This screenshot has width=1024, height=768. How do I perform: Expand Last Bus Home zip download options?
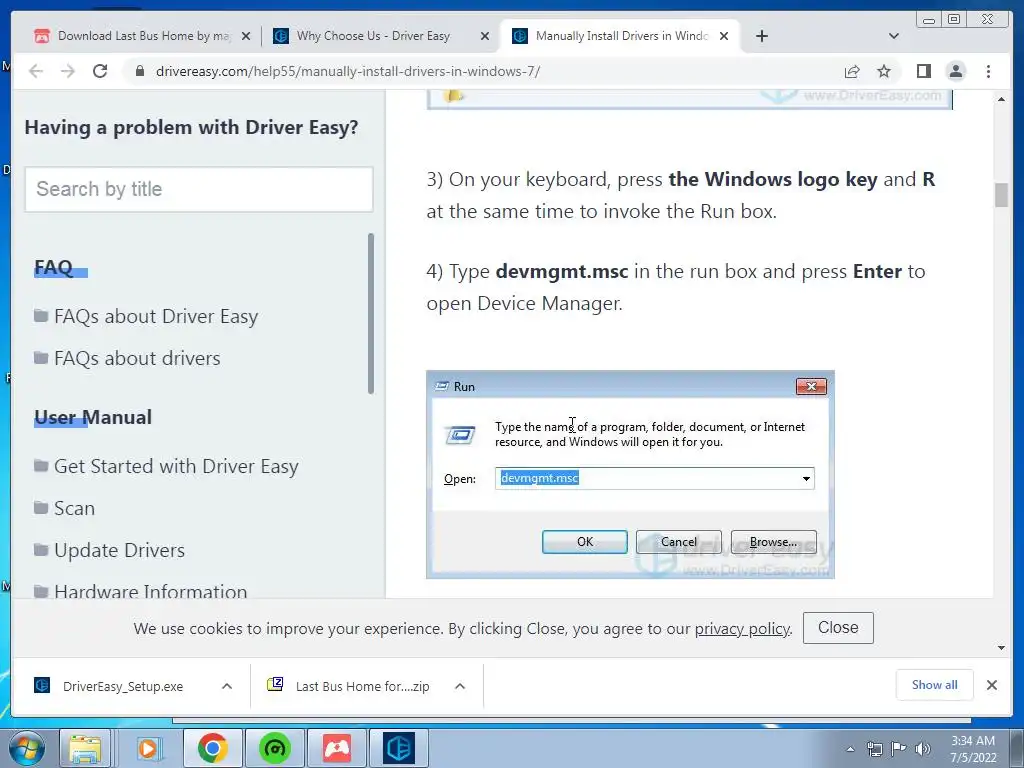pyautogui.click(x=460, y=686)
